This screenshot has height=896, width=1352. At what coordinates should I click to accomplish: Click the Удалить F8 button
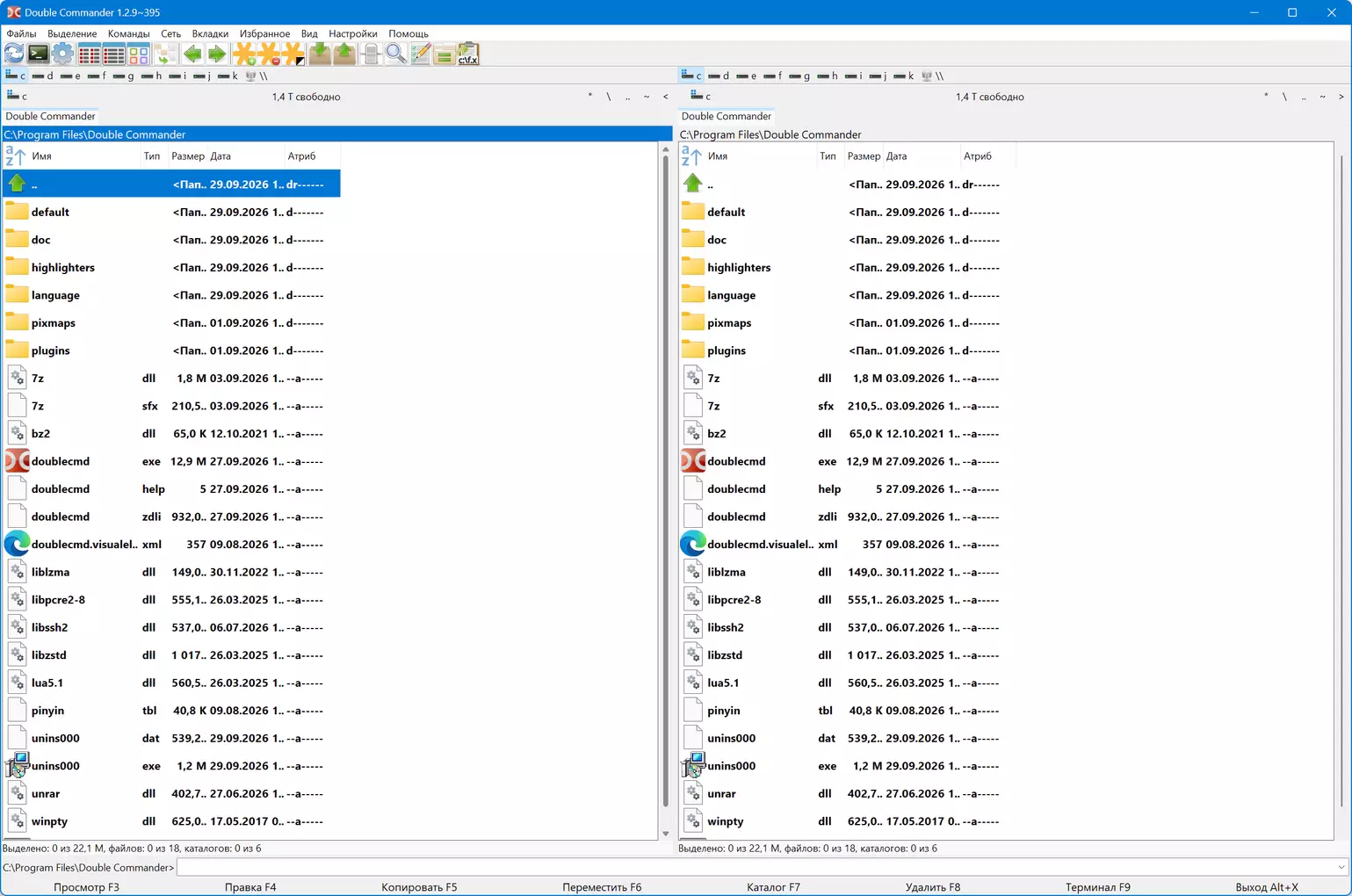(933, 887)
